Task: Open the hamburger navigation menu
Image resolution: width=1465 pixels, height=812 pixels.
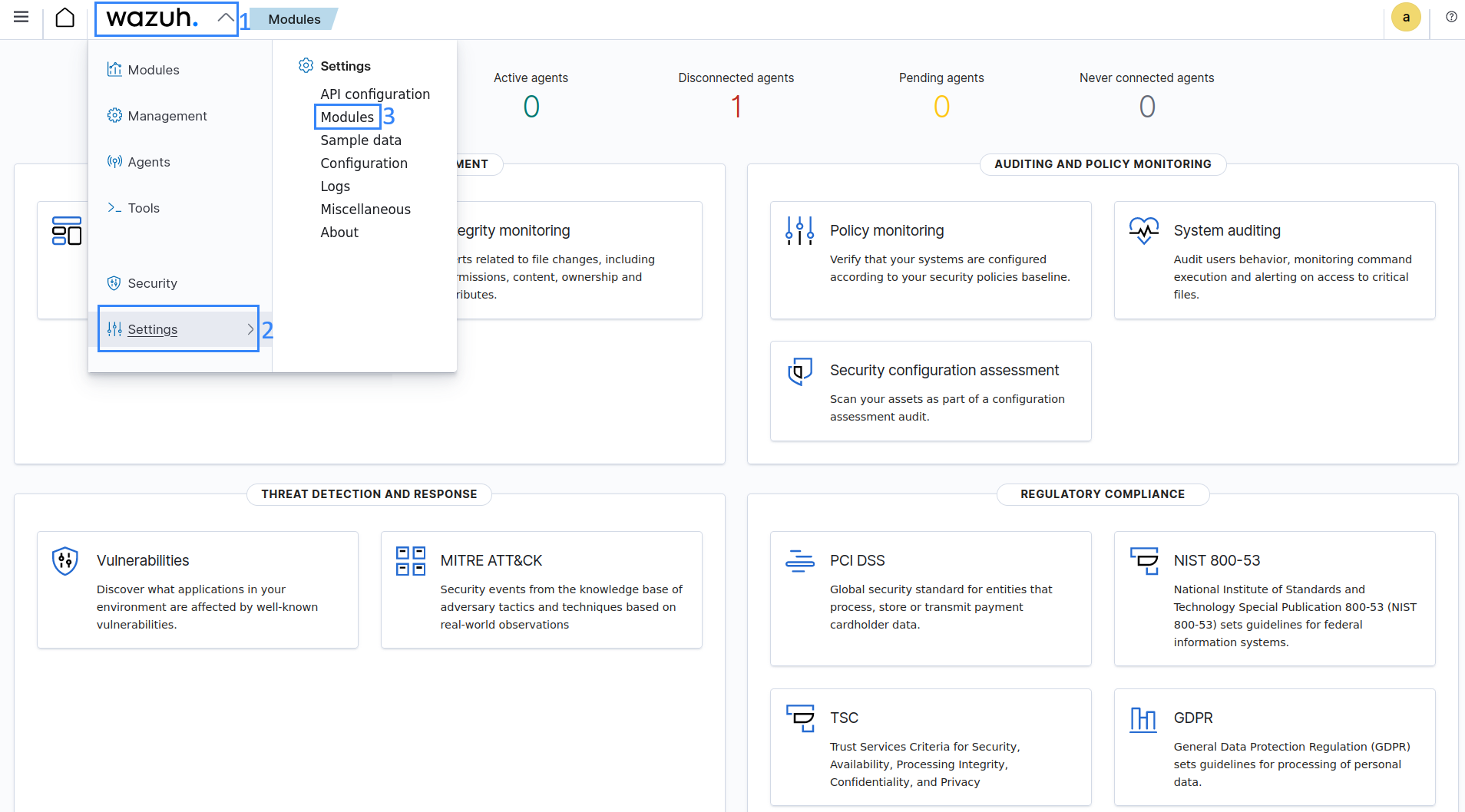Action: (21, 17)
